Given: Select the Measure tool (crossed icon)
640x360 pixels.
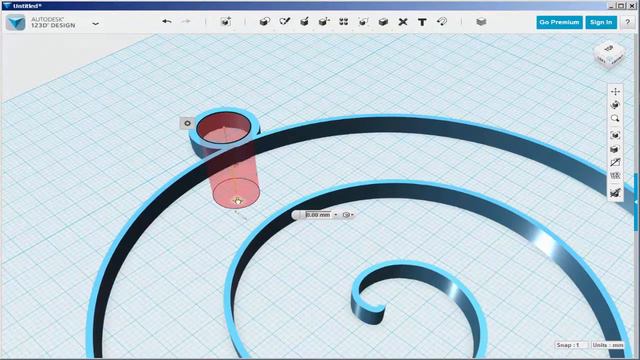Looking at the screenshot, I should click(403, 22).
